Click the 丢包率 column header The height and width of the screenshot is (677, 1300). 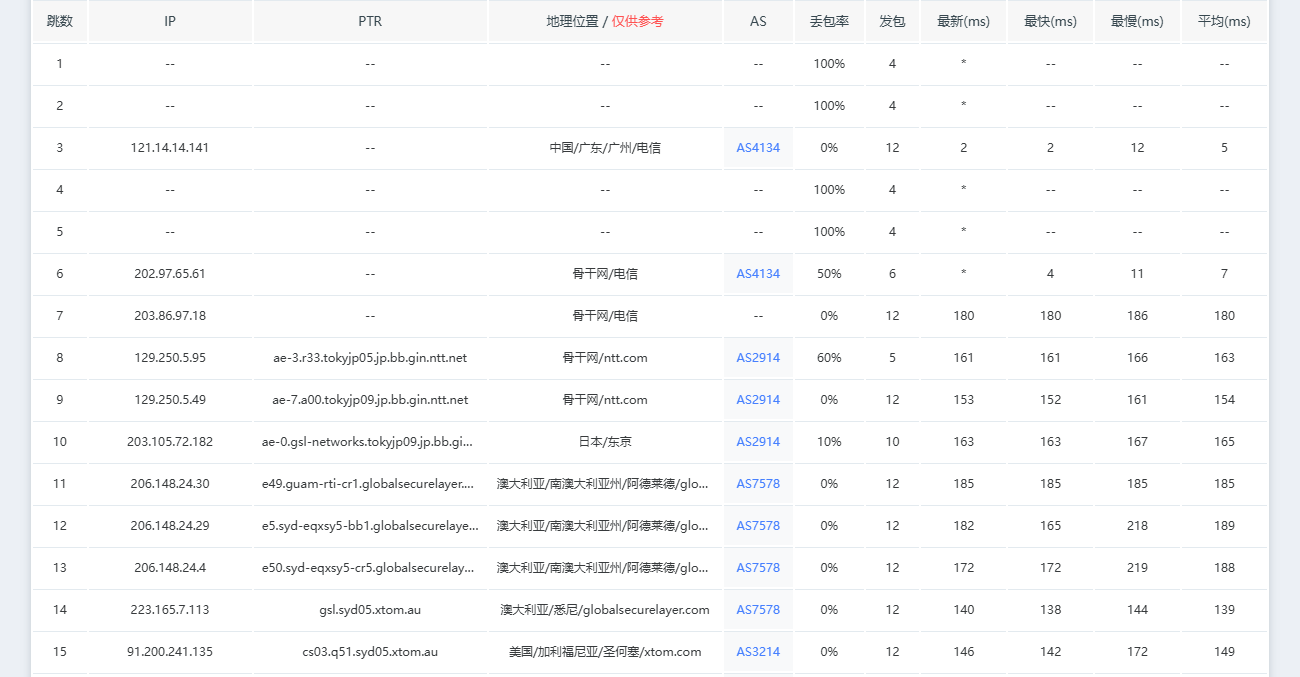829,21
